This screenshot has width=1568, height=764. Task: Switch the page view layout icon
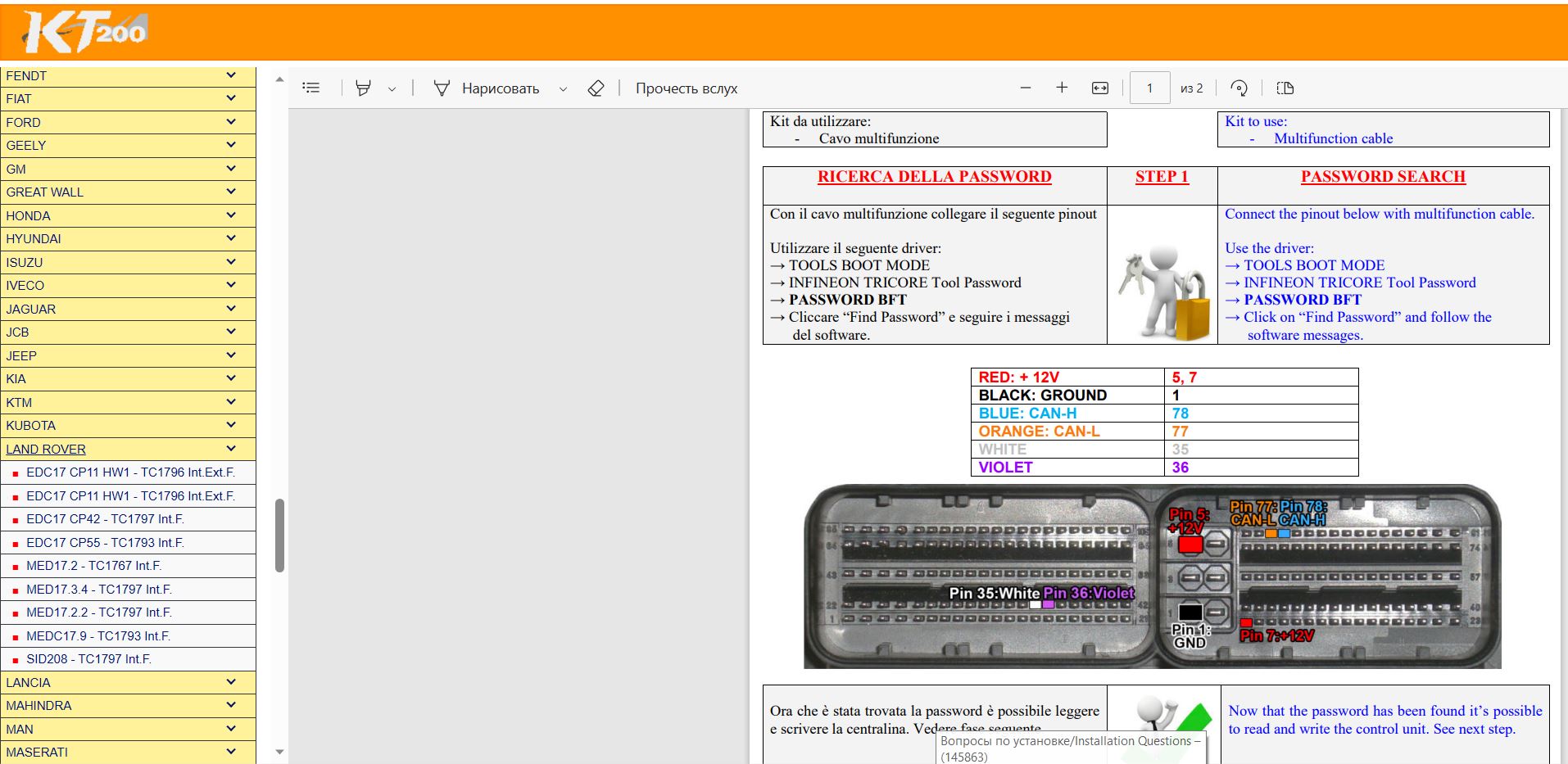1285,88
